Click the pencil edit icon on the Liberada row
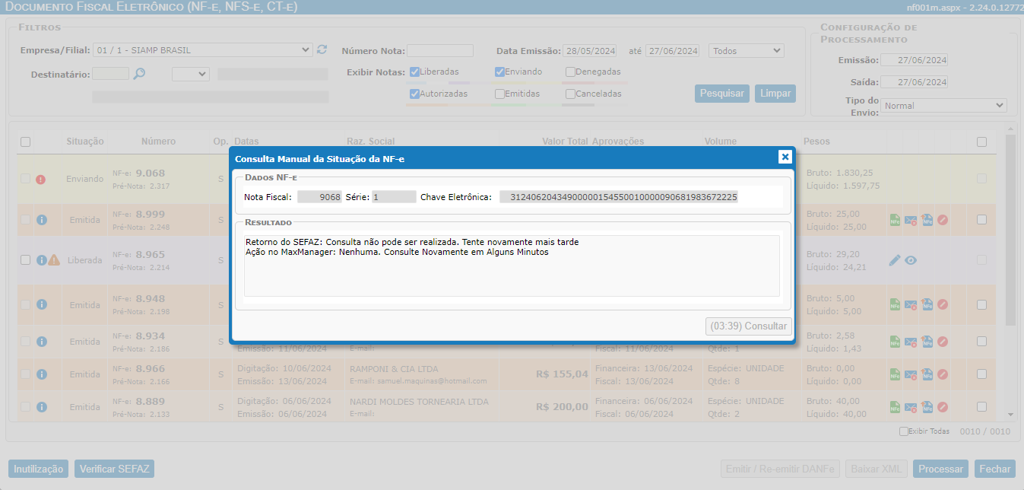Viewport: 1024px width, 490px height. tap(895, 261)
